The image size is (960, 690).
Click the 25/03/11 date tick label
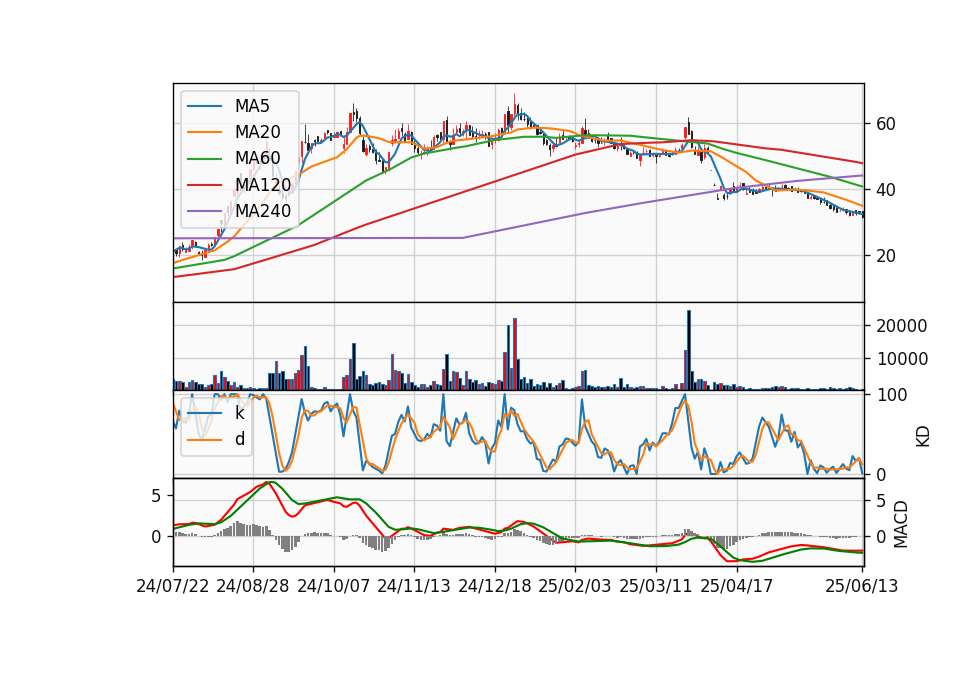(656, 586)
